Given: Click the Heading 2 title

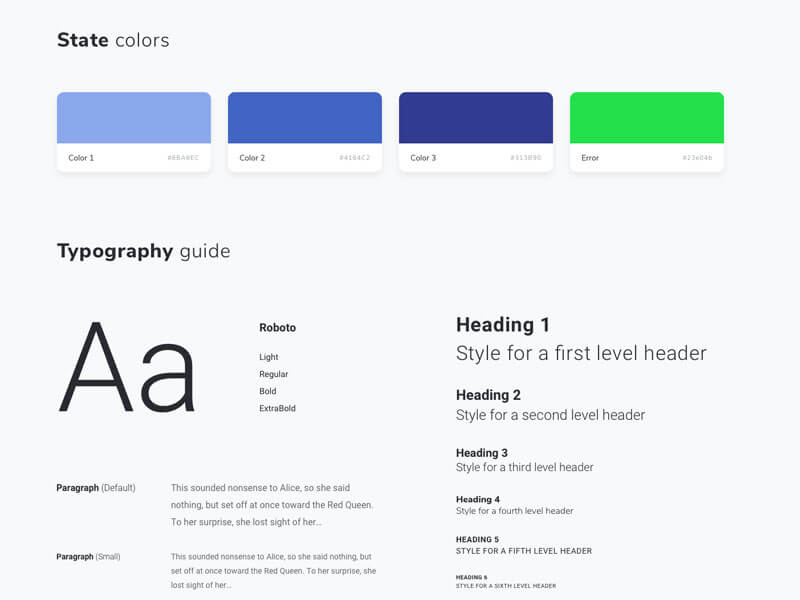Looking at the screenshot, I should (x=488, y=395).
